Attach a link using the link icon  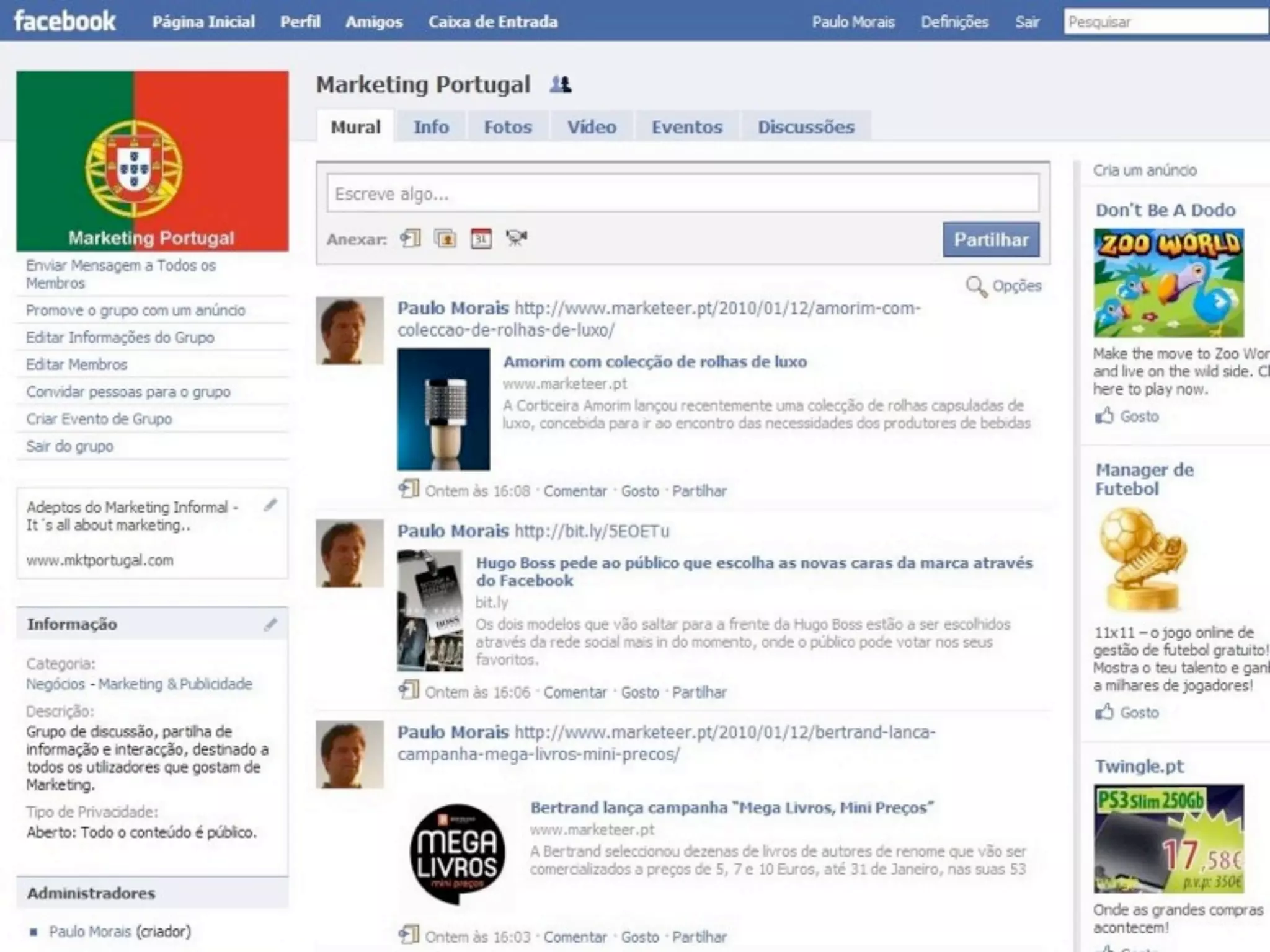(x=410, y=238)
